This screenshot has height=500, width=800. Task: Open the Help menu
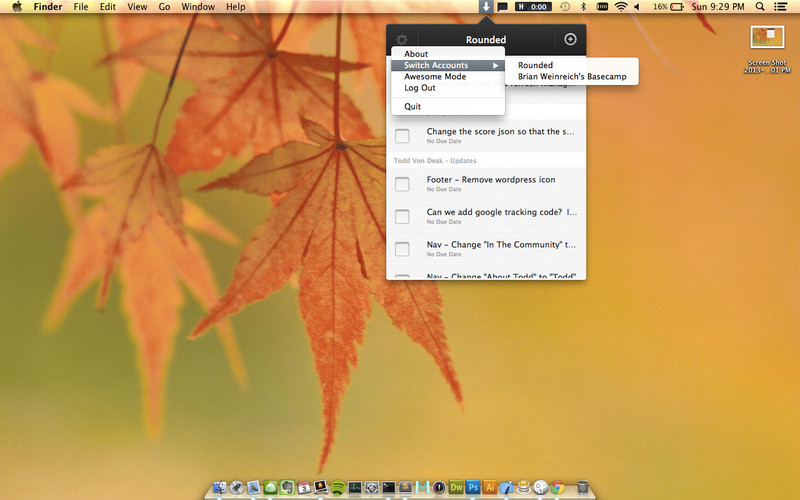tap(236, 7)
